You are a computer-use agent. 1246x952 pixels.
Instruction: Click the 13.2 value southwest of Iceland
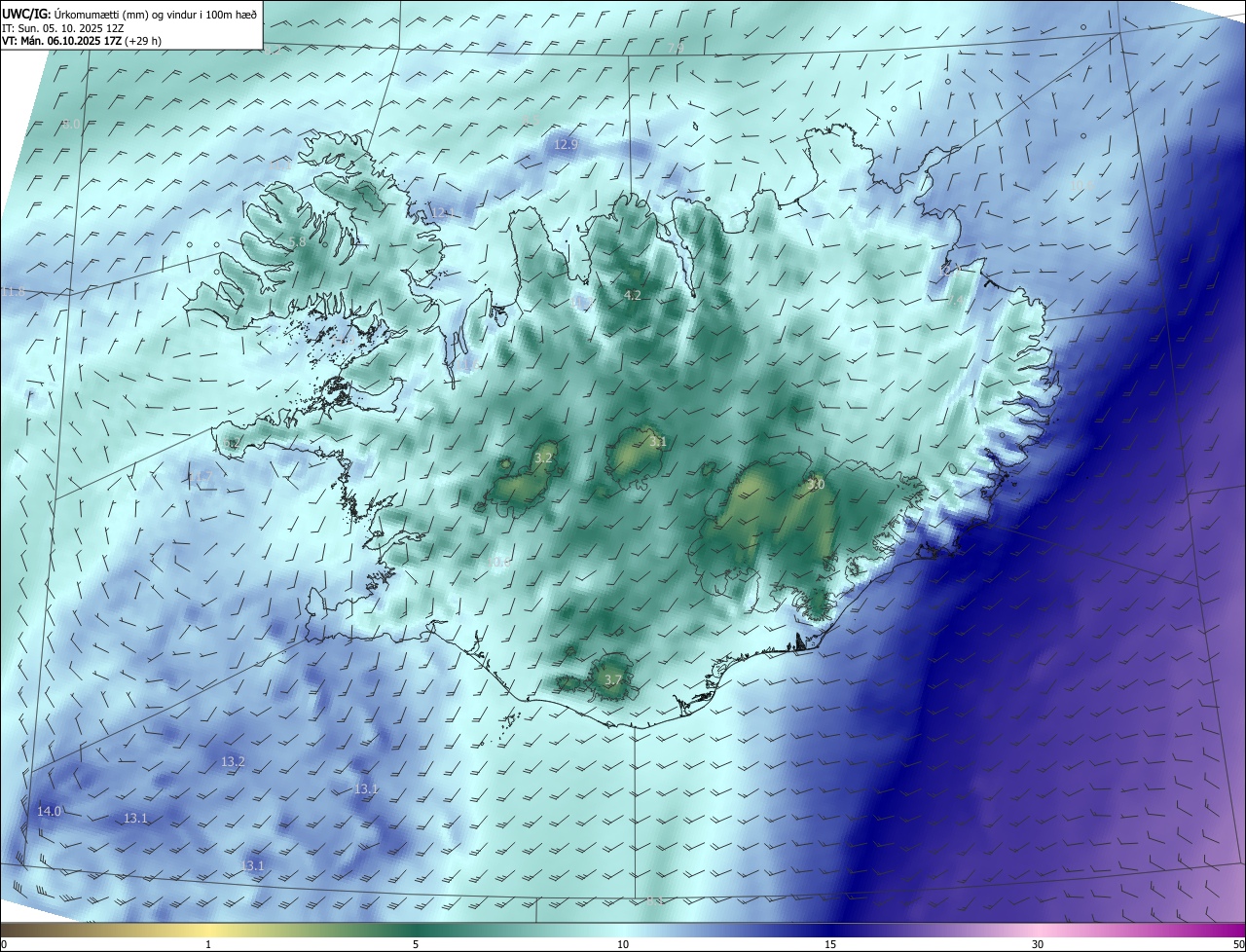(233, 761)
